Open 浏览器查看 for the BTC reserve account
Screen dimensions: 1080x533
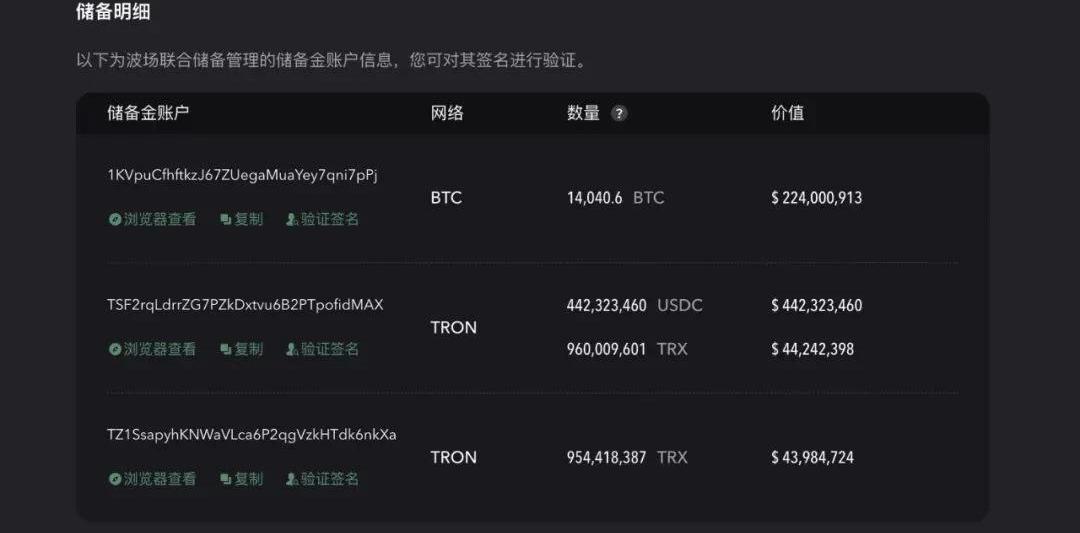[160, 220]
